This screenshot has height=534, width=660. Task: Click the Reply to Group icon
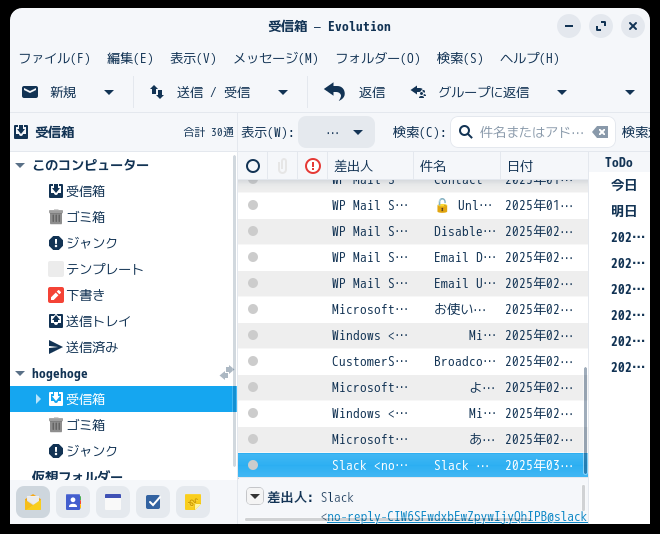click(418, 92)
